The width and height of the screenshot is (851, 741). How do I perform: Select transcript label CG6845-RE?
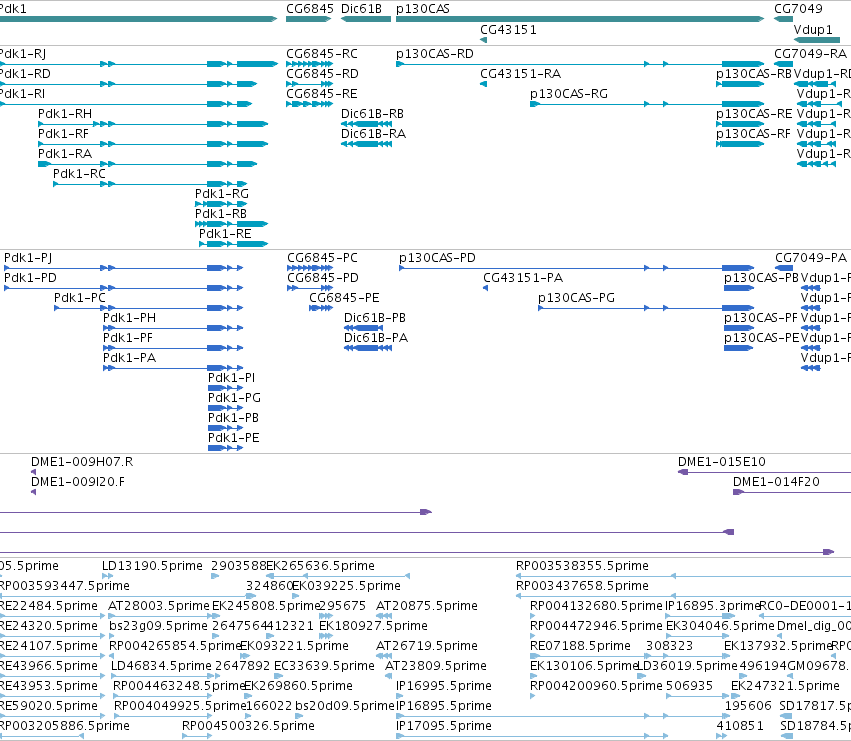(322, 94)
